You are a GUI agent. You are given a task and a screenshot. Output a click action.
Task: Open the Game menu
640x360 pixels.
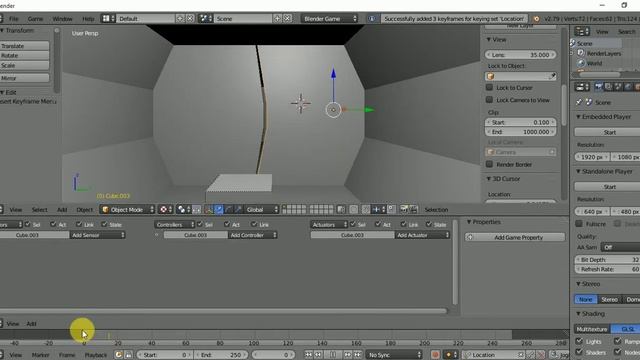click(35, 19)
